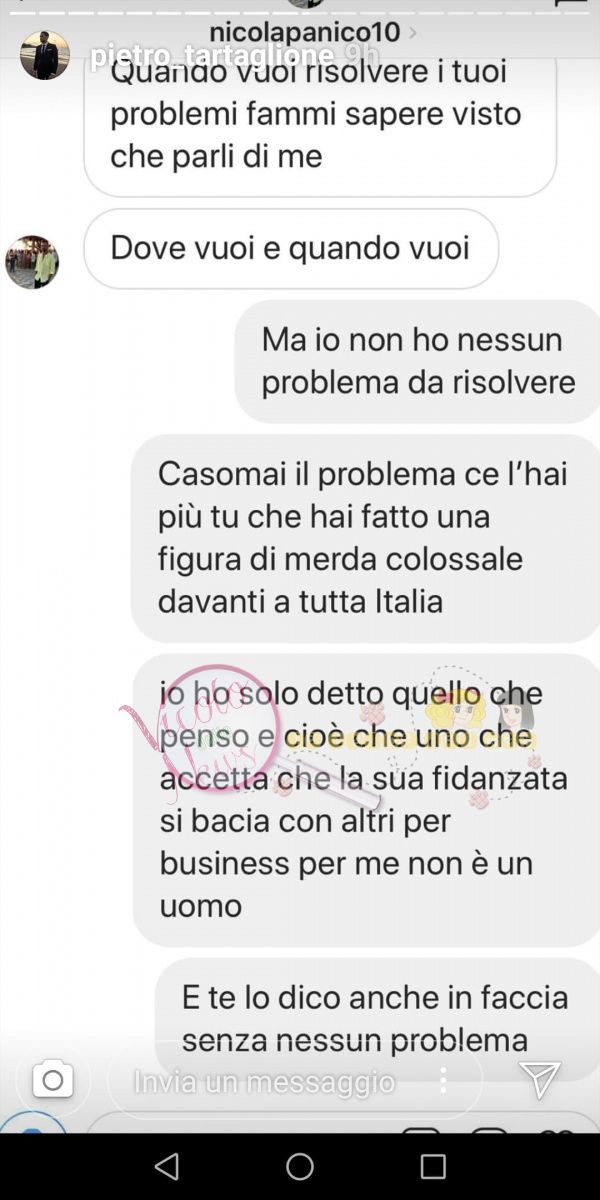The image size is (600, 1200).
Task: Open pietro_tartaglione profile picture at top
Action: click(45, 55)
